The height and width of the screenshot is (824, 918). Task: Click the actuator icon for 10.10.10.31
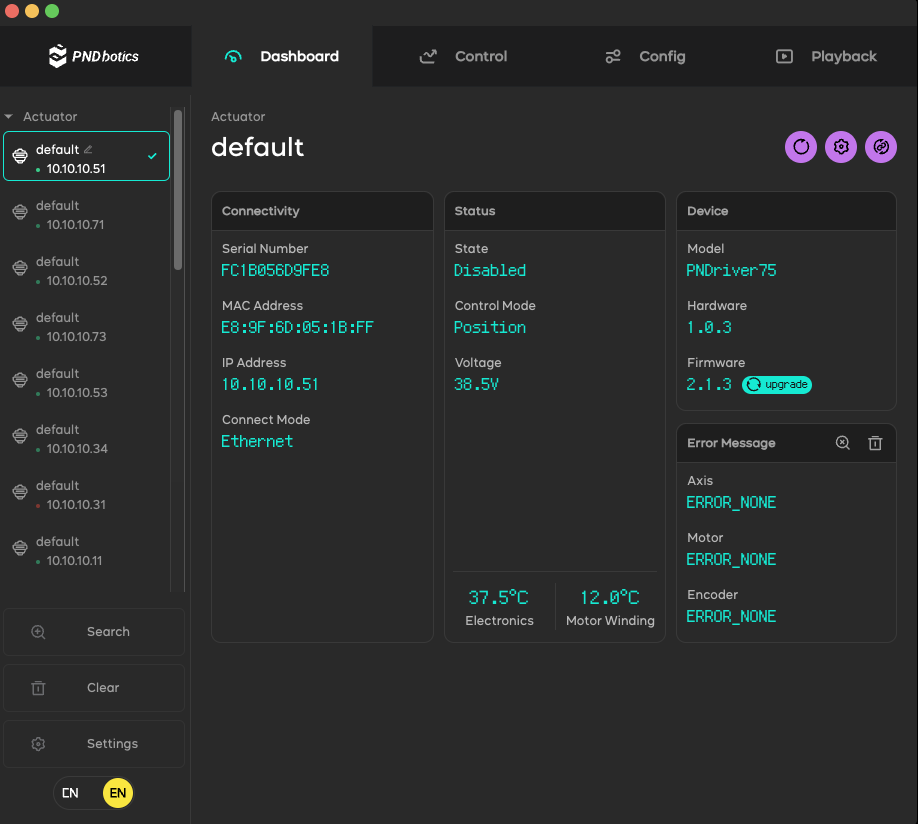point(20,492)
